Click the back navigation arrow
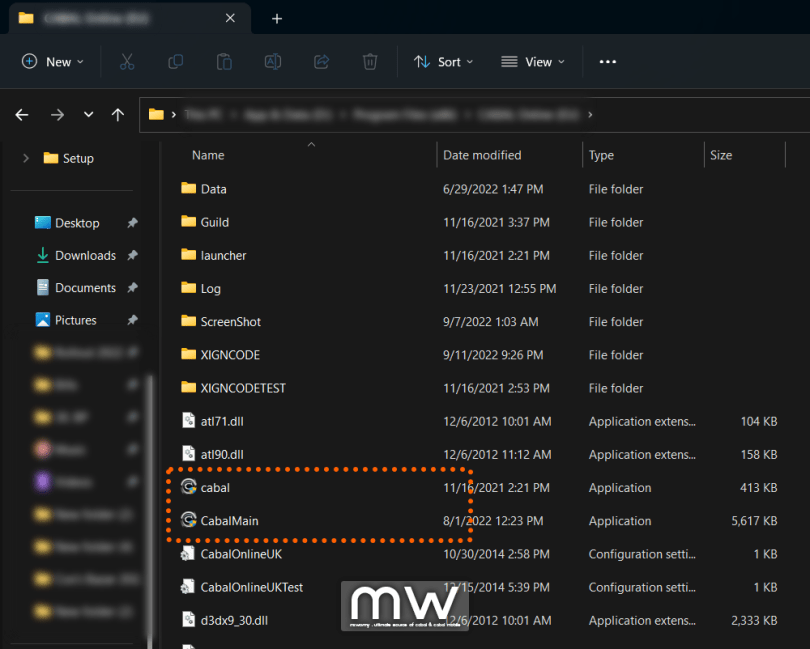This screenshot has width=810, height=649. coord(22,115)
